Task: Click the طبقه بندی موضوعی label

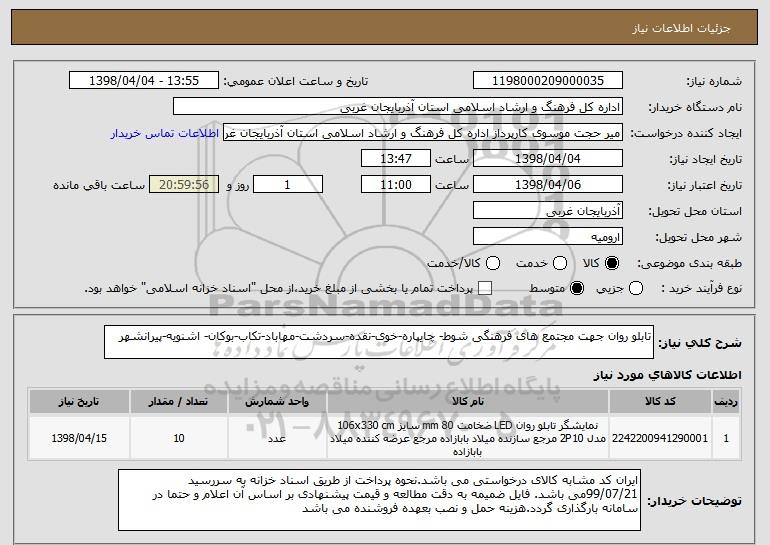Action: (689, 264)
